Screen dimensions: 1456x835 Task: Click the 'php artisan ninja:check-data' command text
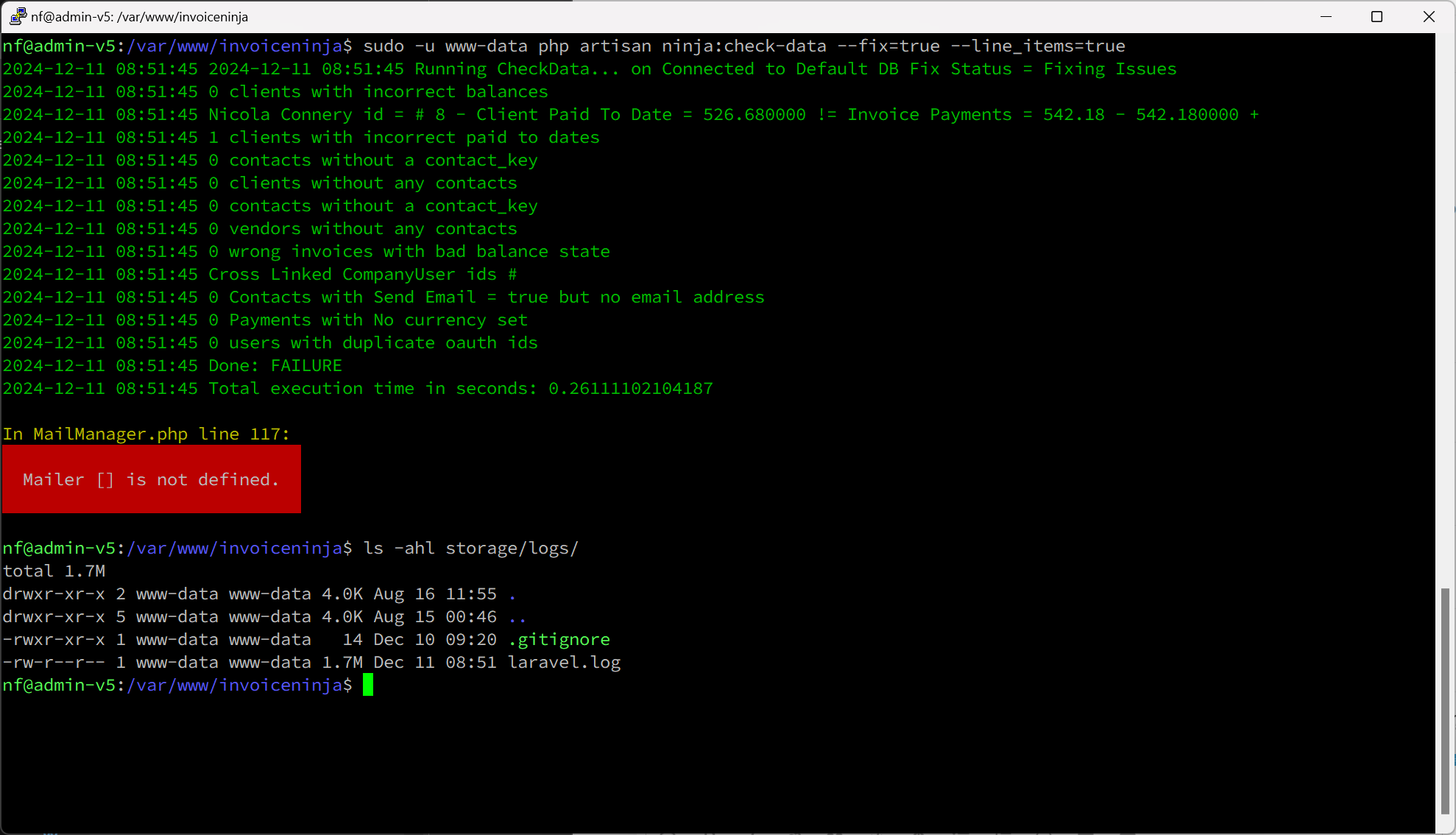[682, 46]
